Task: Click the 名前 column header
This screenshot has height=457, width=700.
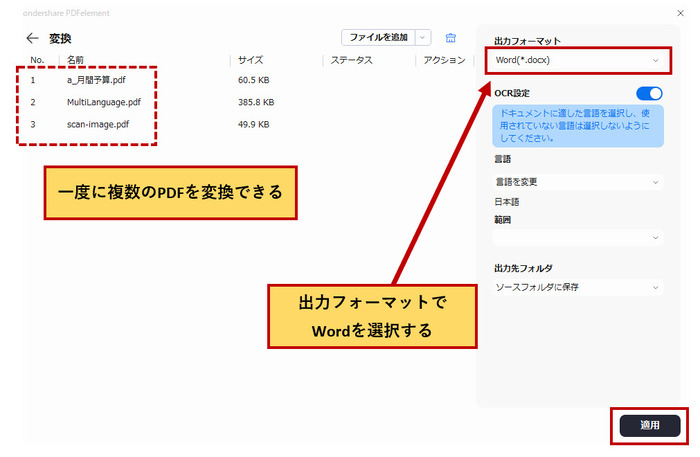Action: pos(75,60)
